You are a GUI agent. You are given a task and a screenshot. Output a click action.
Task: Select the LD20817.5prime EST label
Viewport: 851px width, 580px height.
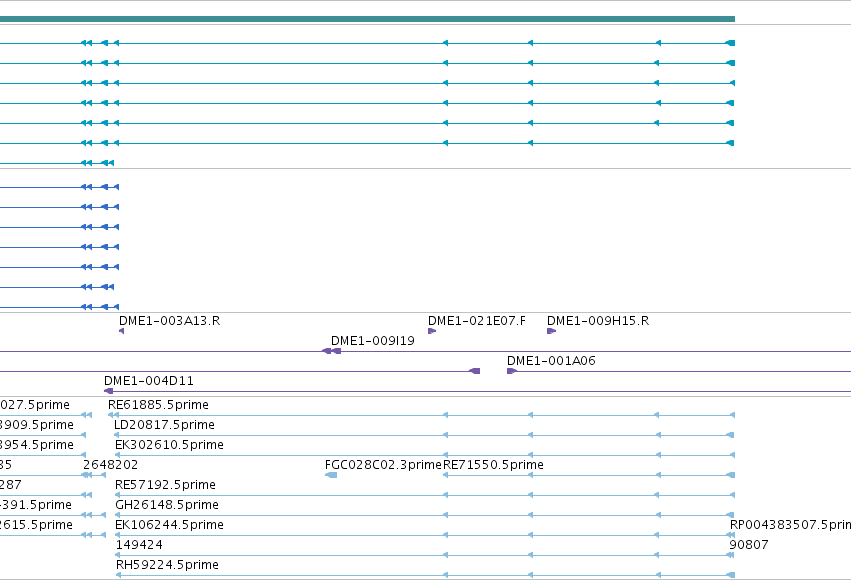[164, 425]
